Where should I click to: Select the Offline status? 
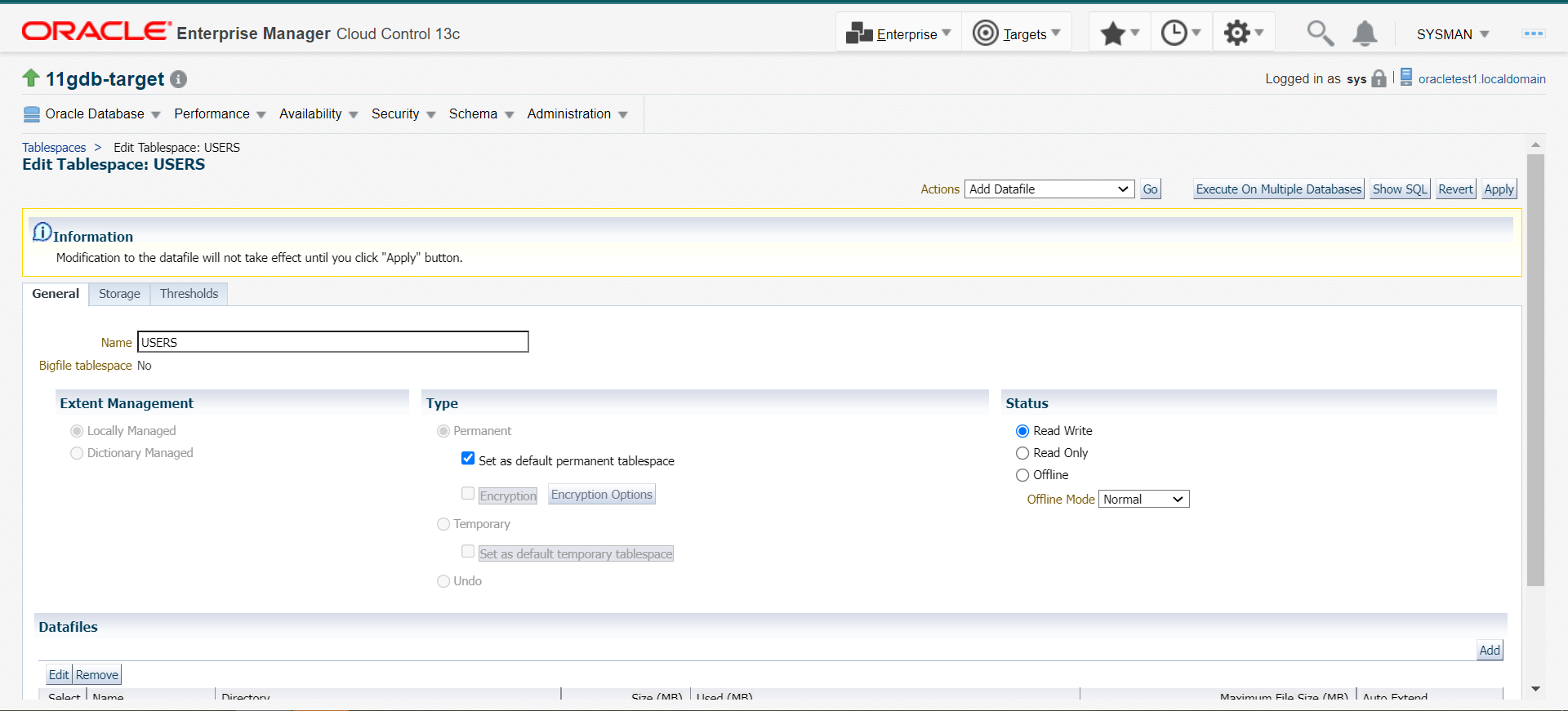pyautogui.click(x=1022, y=475)
